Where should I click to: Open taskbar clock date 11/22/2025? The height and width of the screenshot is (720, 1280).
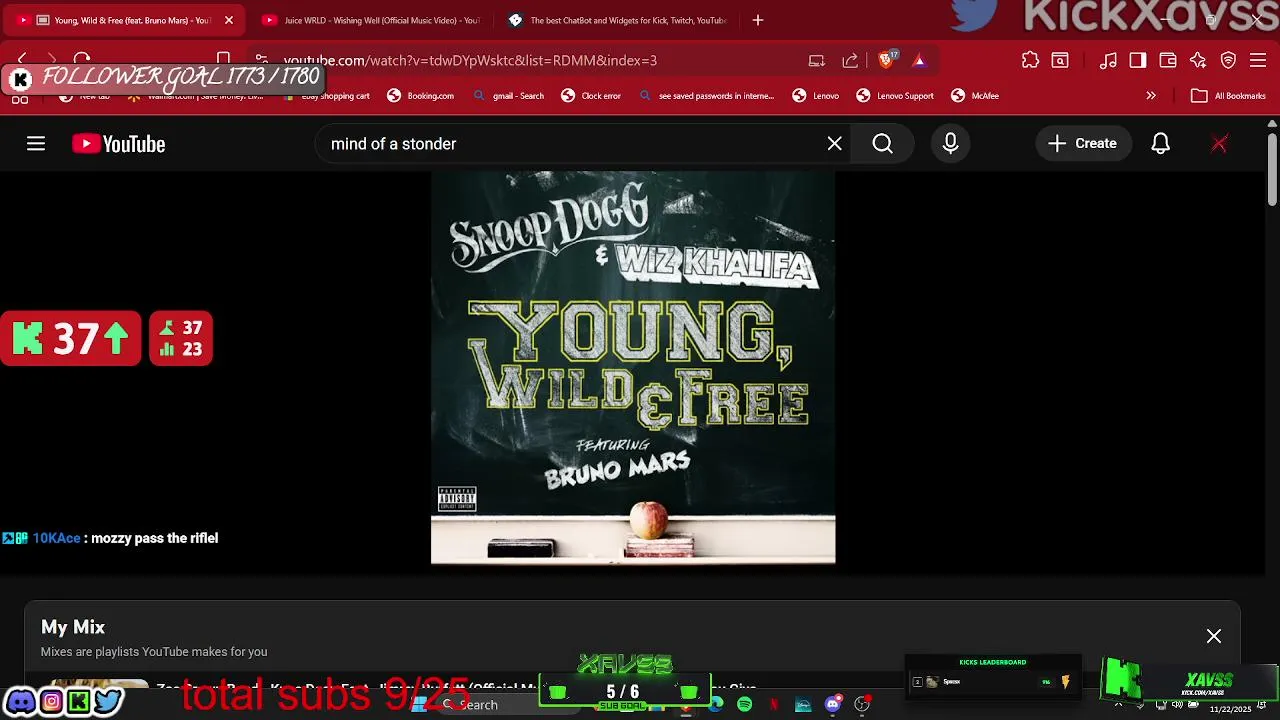coord(1230,709)
